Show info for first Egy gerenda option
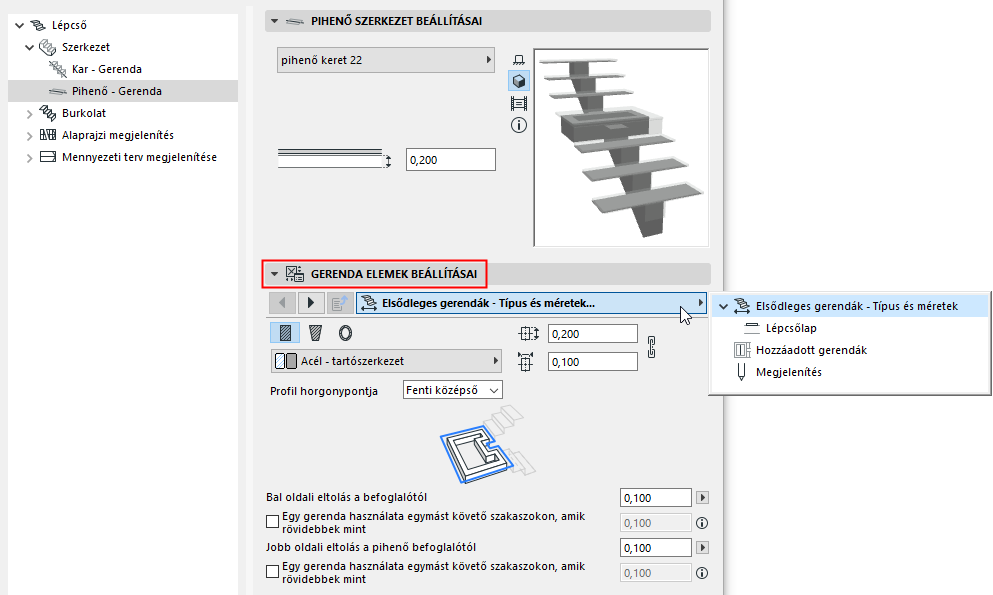Screen dimensions: 993x595 pyautogui.click(x=702, y=523)
